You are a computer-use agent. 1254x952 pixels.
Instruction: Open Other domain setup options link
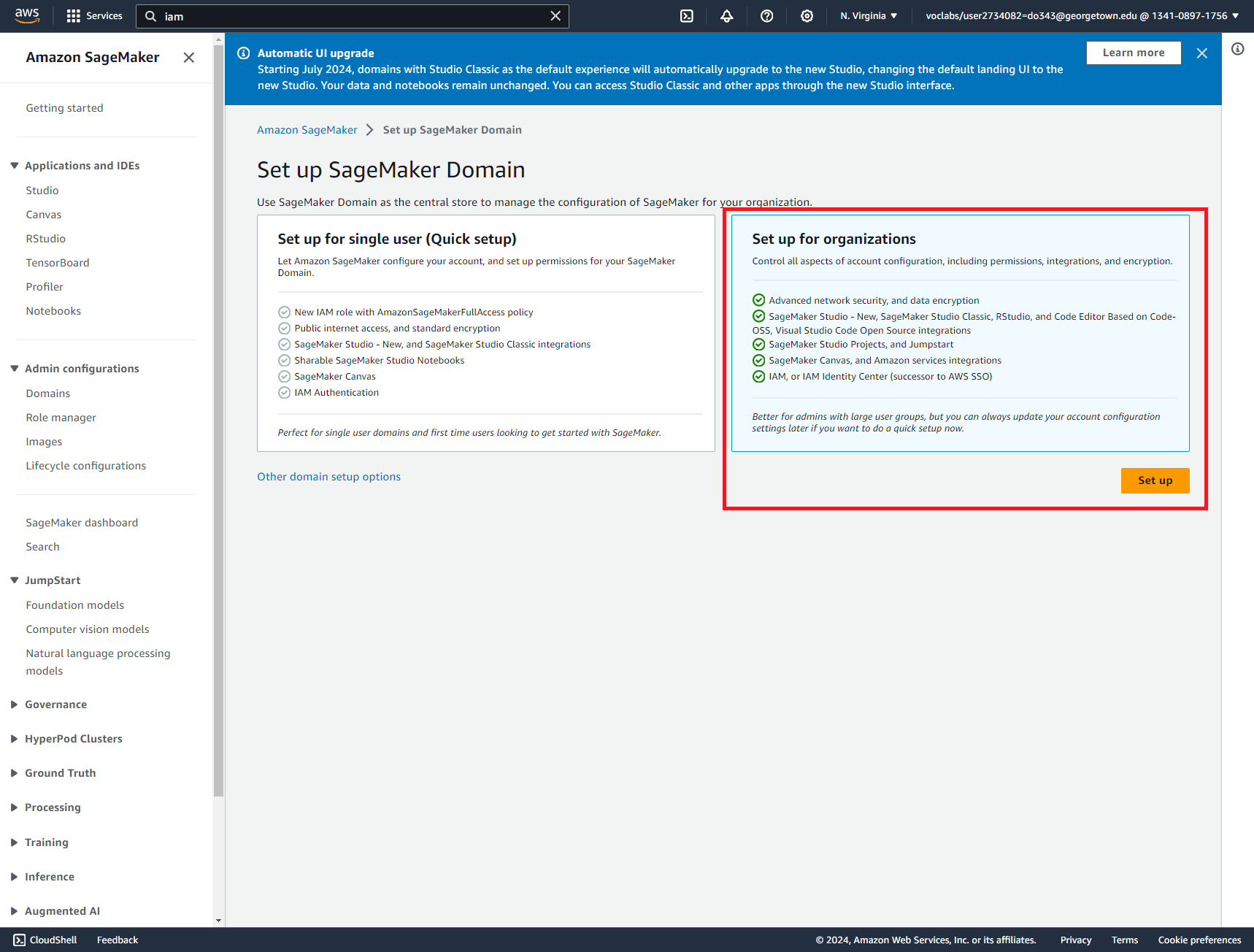point(328,477)
